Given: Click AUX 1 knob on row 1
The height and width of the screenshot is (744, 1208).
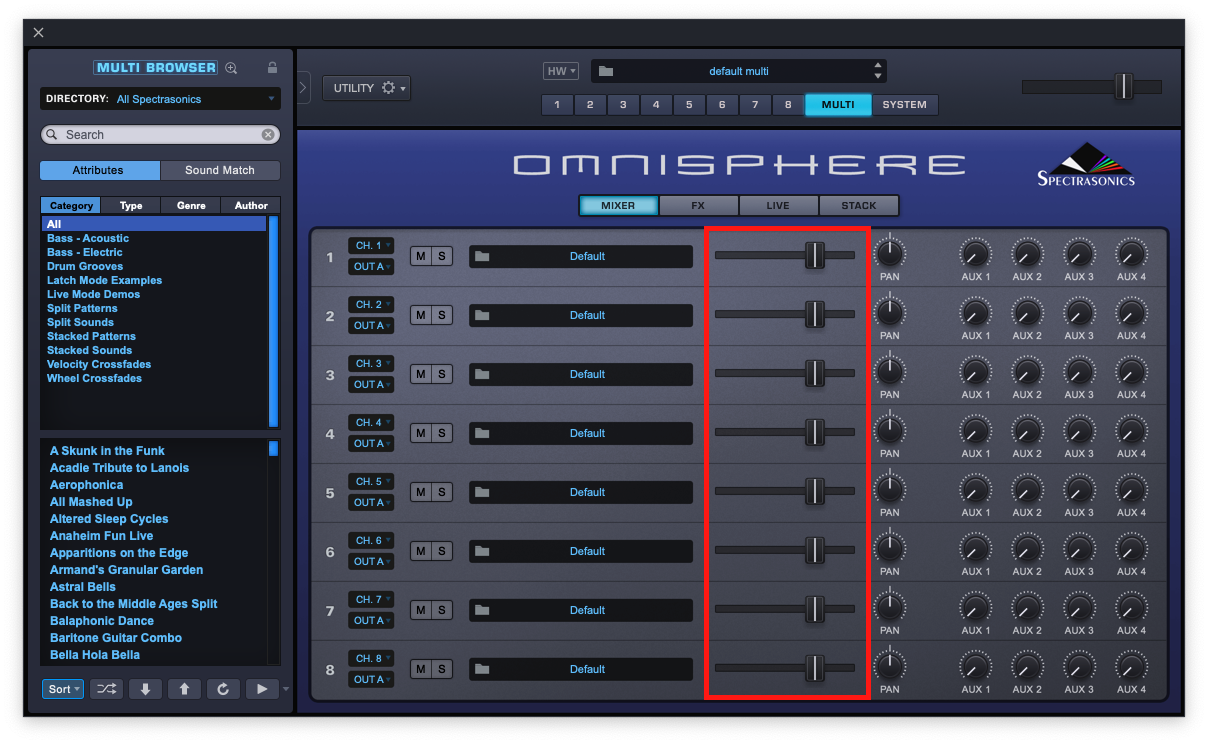Looking at the screenshot, I should point(975,253).
